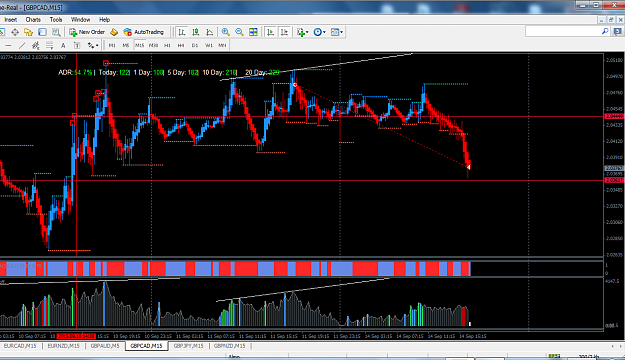Open the arrows objects dropdown
The width and height of the screenshot is (625, 360).
point(93,45)
